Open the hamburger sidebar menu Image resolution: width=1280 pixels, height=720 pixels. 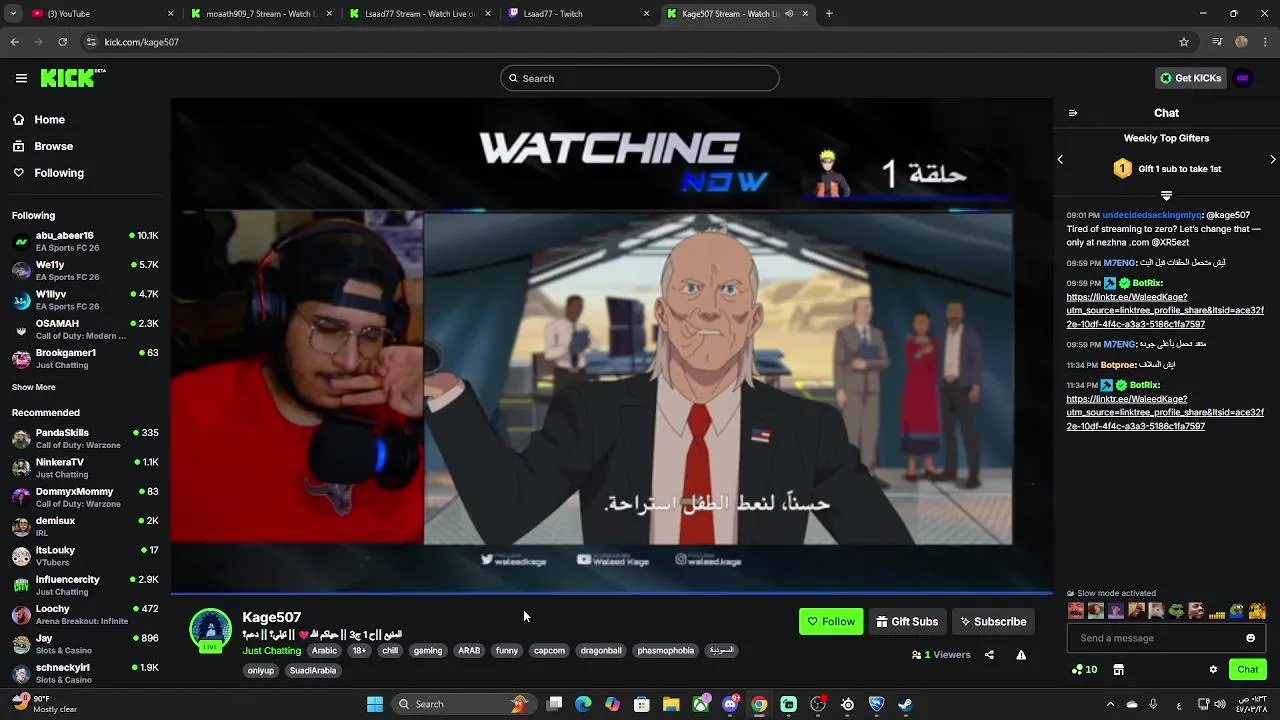pos(21,78)
